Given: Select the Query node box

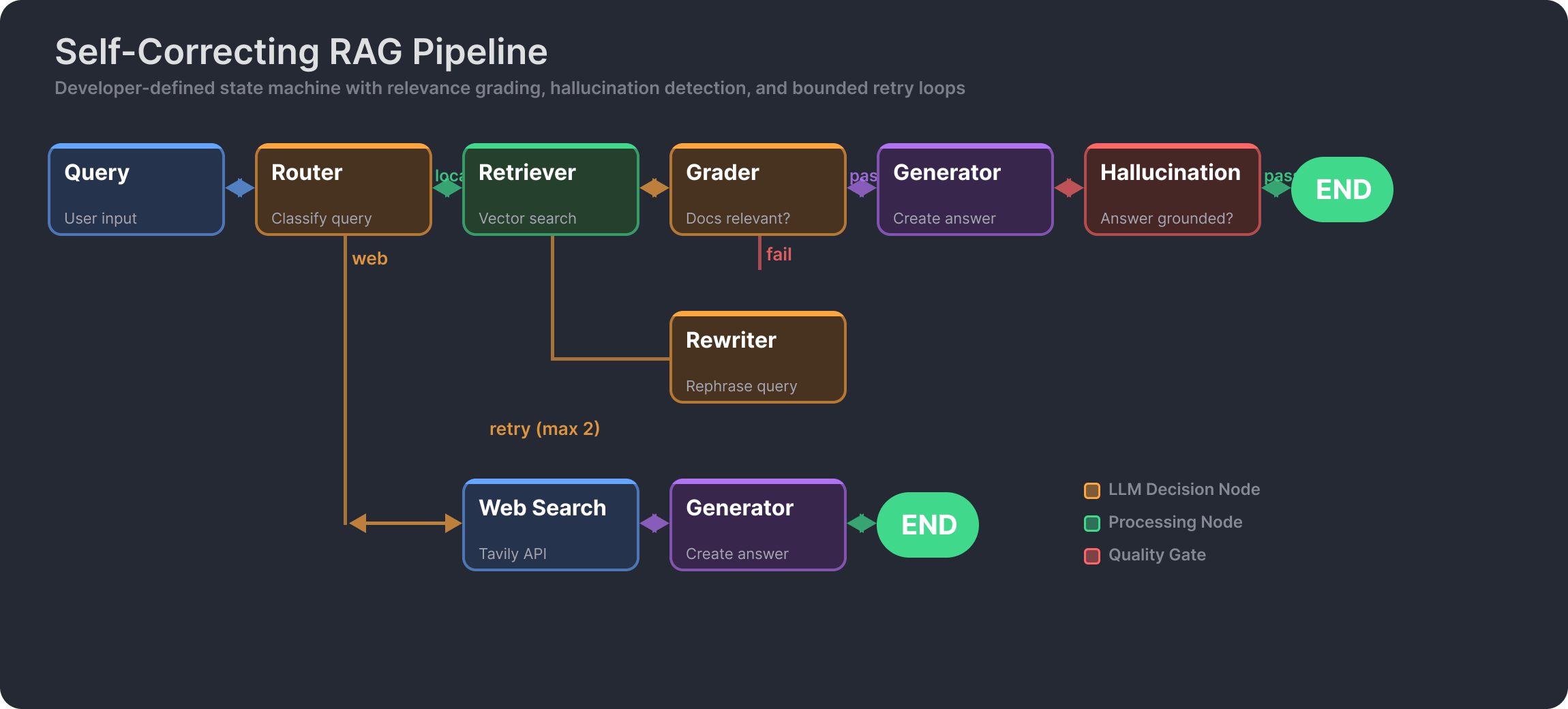Looking at the screenshot, I should click(136, 190).
